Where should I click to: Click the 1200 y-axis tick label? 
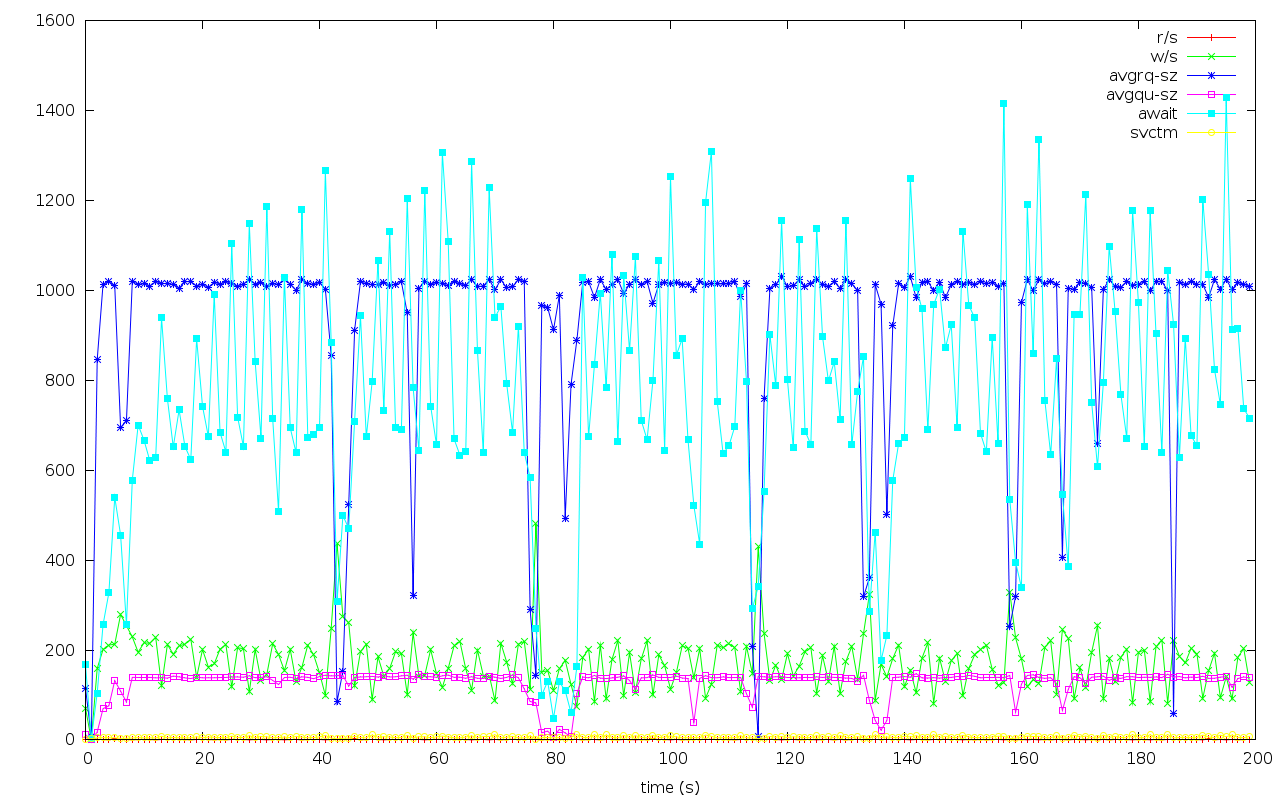point(56,200)
